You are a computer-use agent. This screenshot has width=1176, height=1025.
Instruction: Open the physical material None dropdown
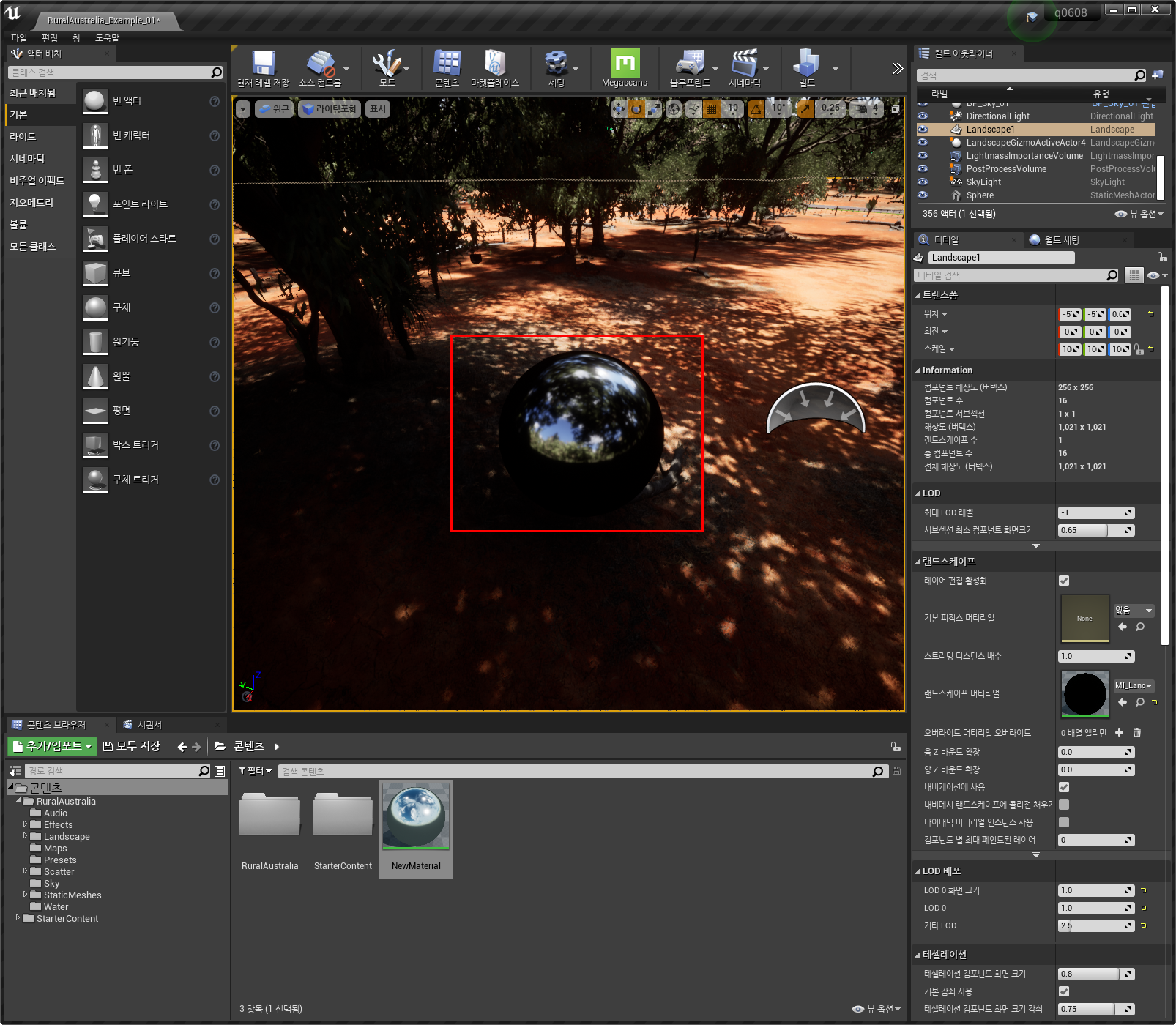[1134, 611]
